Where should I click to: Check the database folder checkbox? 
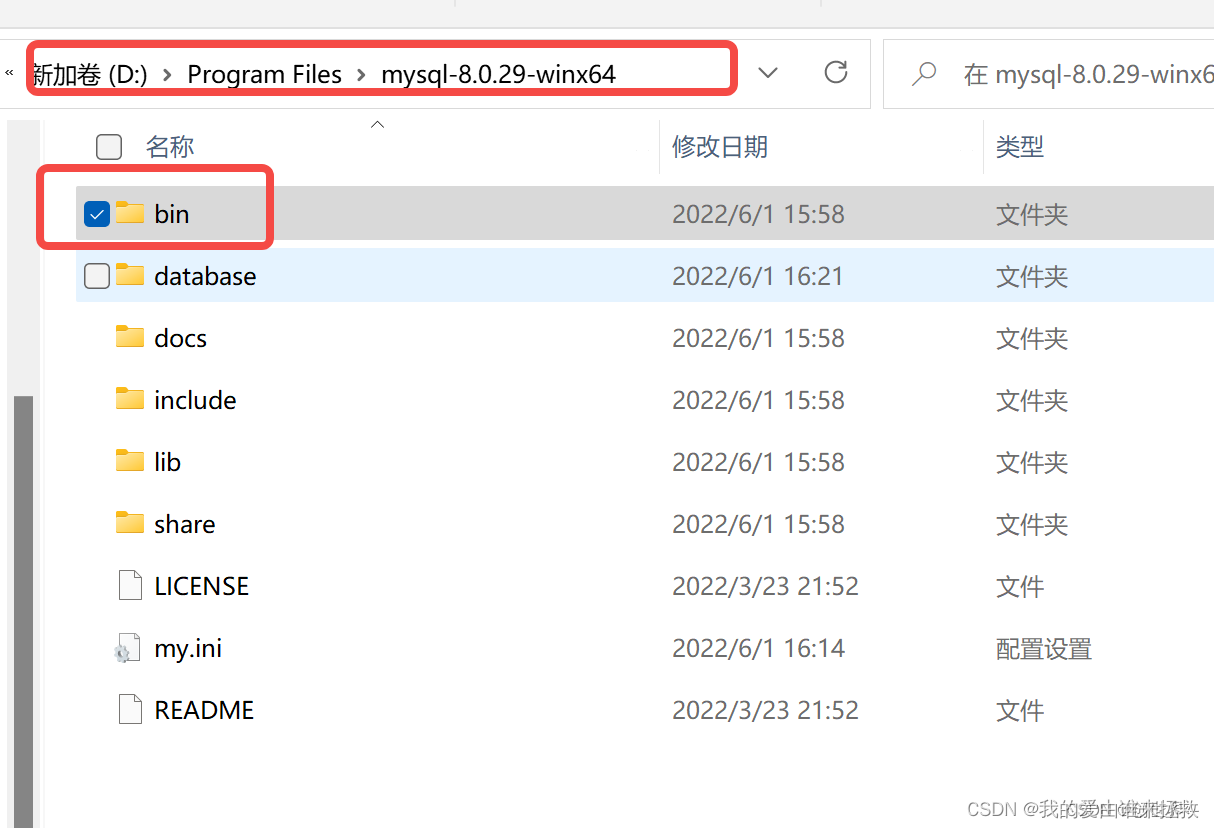click(x=97, y=275)
